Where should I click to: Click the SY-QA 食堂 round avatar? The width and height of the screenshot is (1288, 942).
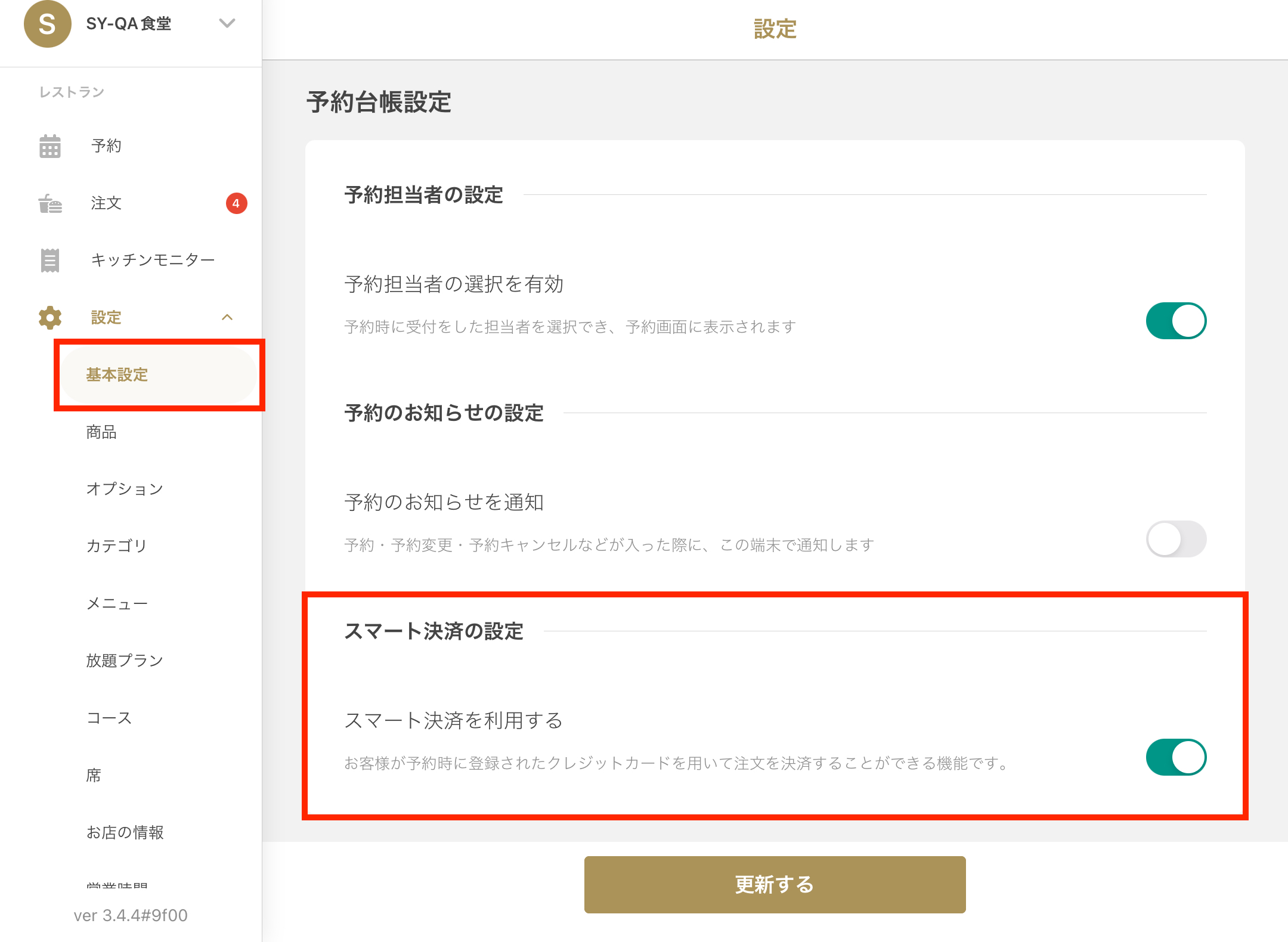[47, 24]
